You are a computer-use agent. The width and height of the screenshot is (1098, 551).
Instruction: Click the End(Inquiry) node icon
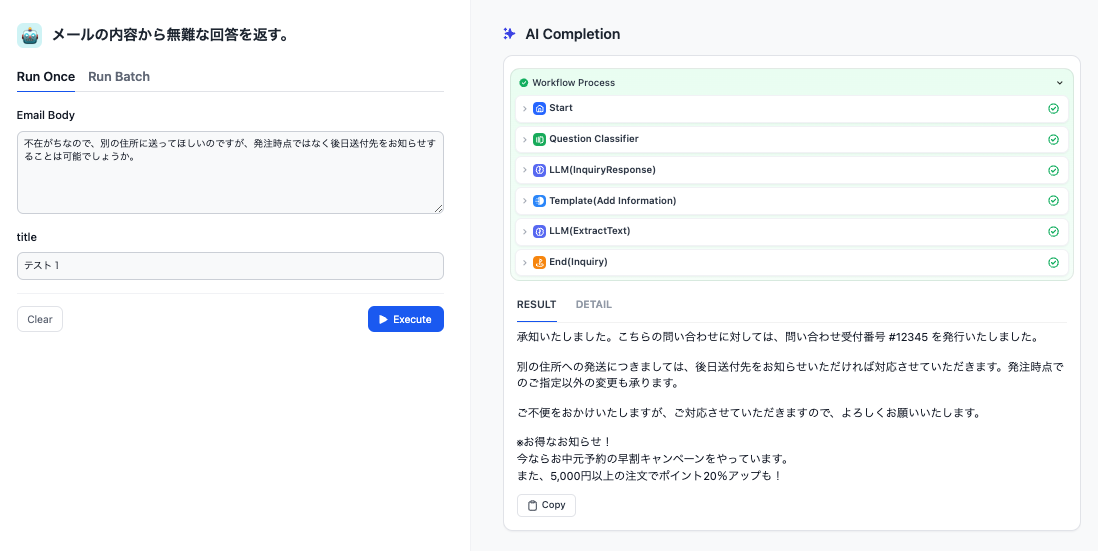coord(539,263)
